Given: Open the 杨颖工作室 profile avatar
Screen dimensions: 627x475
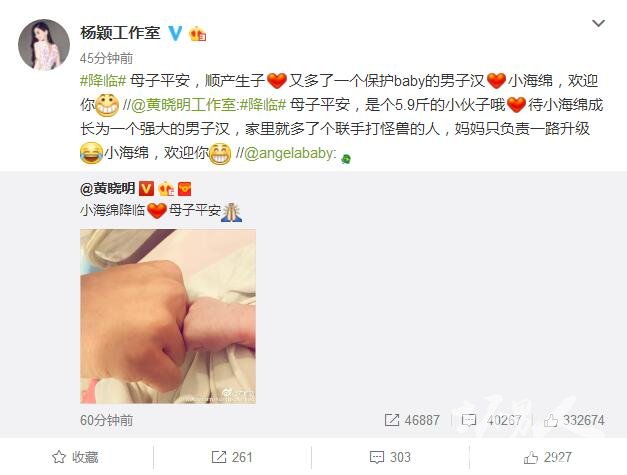Looking at the screenshot, I should click(44, 44).
